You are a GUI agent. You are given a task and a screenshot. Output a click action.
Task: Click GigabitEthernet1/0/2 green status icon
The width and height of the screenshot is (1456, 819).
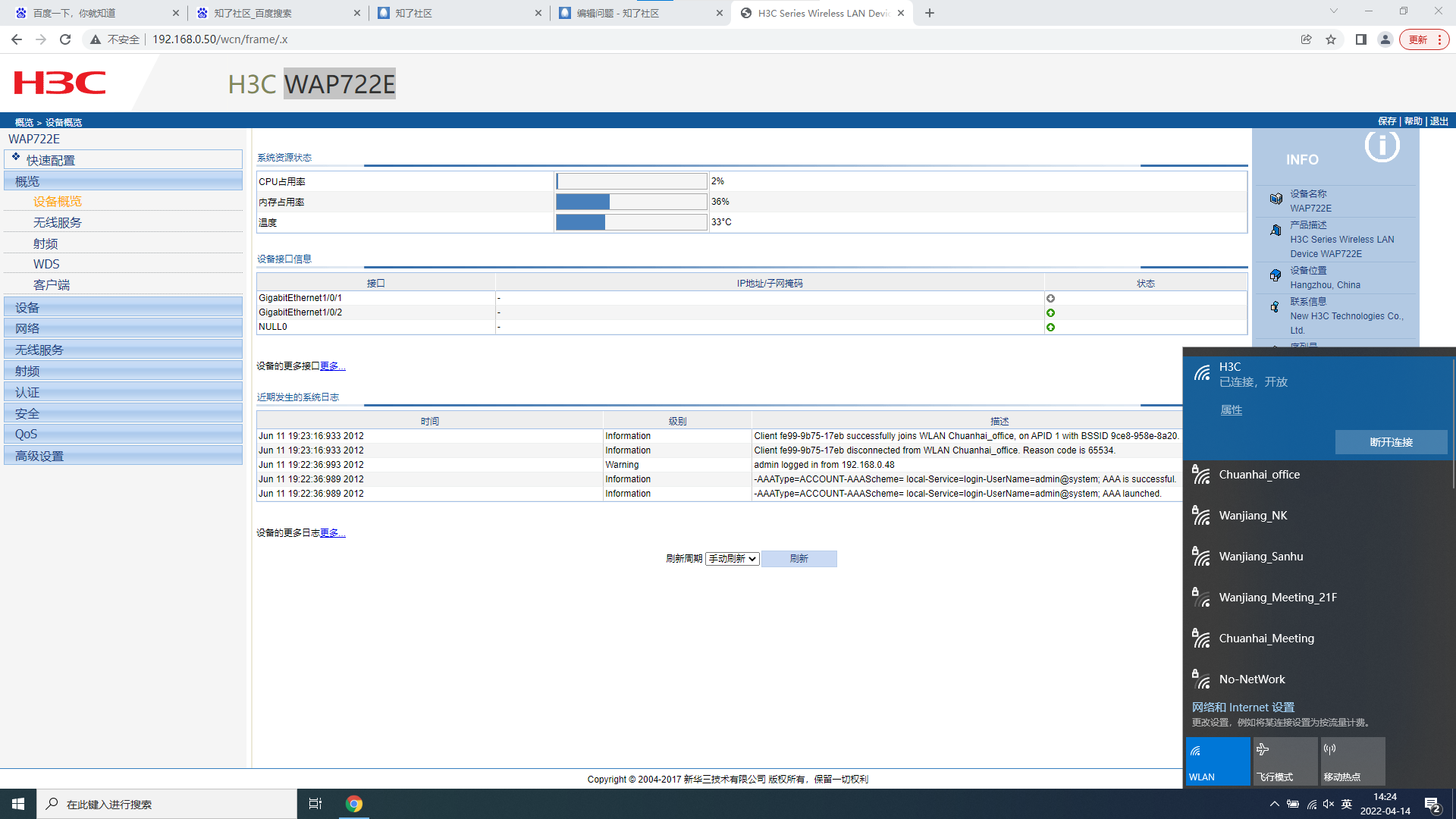click(x=1050, y=312)
